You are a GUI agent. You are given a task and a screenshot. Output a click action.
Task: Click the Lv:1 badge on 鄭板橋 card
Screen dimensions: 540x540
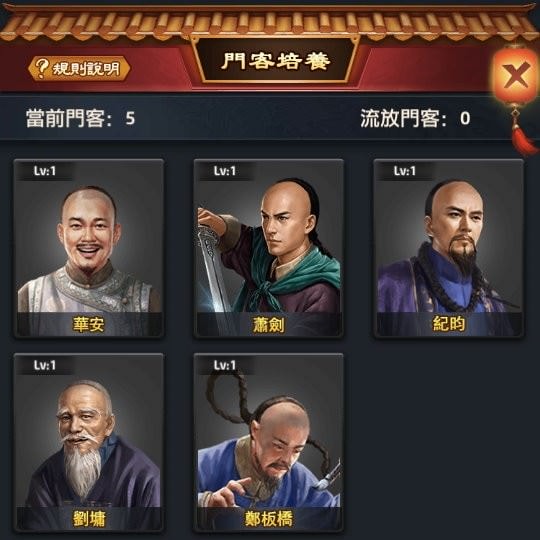click(x=225, y=365)
